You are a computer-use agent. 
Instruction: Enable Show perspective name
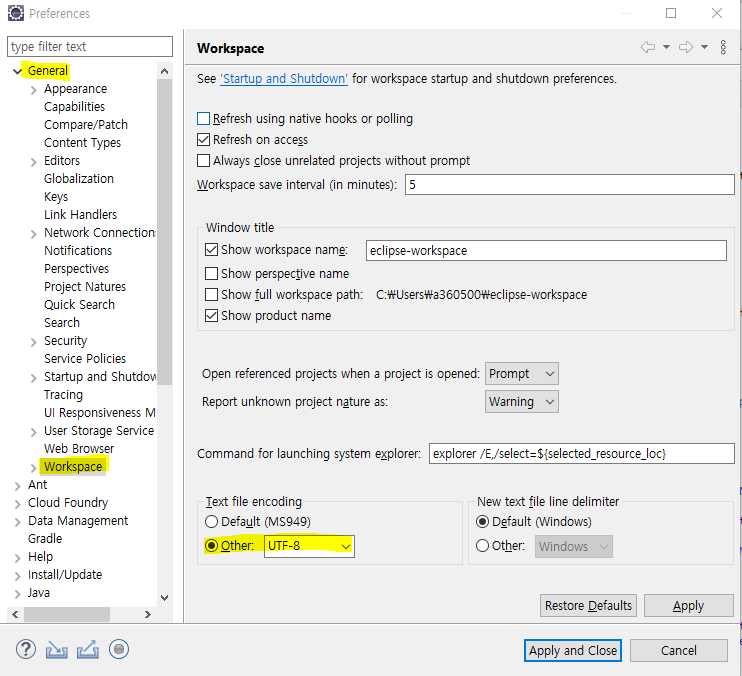(212, 273)
